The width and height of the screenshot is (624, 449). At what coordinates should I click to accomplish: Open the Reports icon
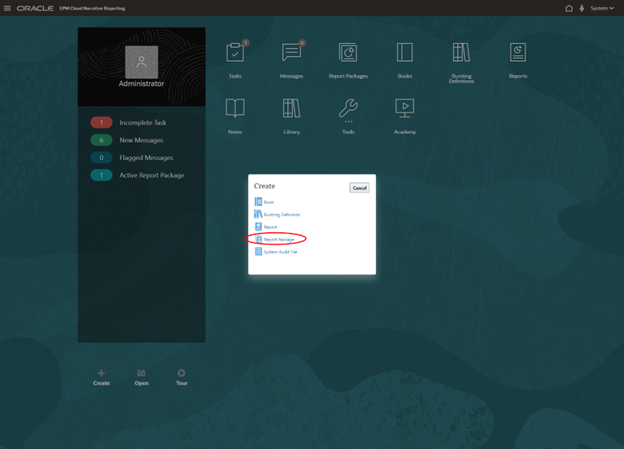point(517,53)
